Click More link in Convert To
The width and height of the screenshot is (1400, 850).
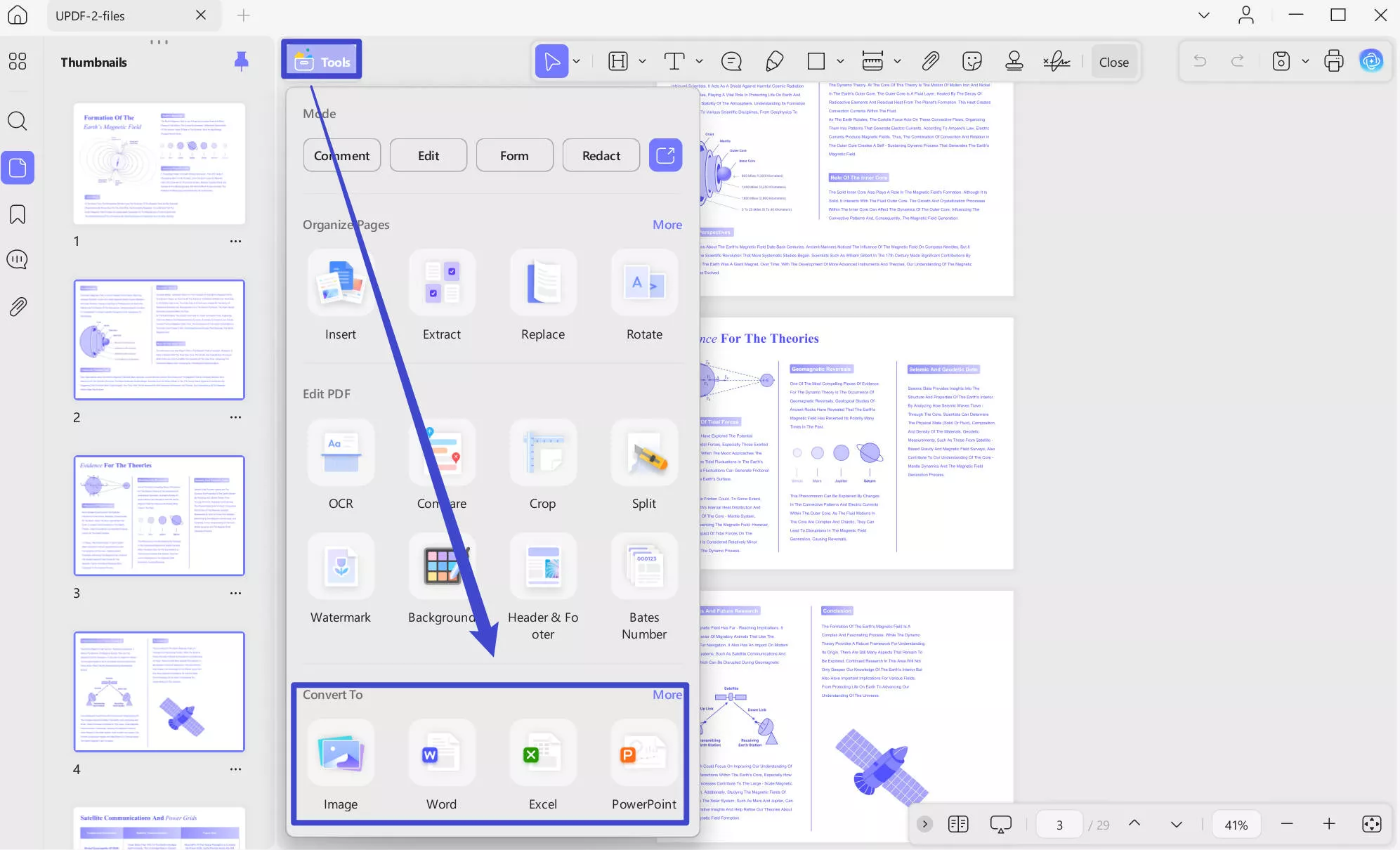click(667, 694)
